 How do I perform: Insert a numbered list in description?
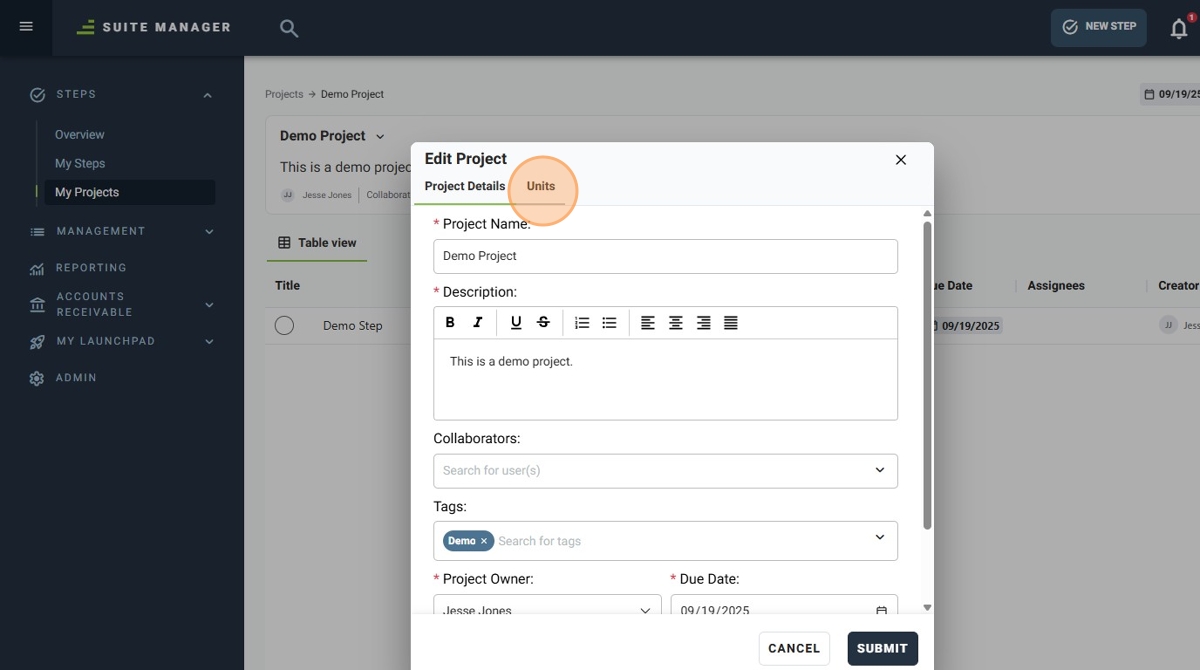[x=582, y=322]
